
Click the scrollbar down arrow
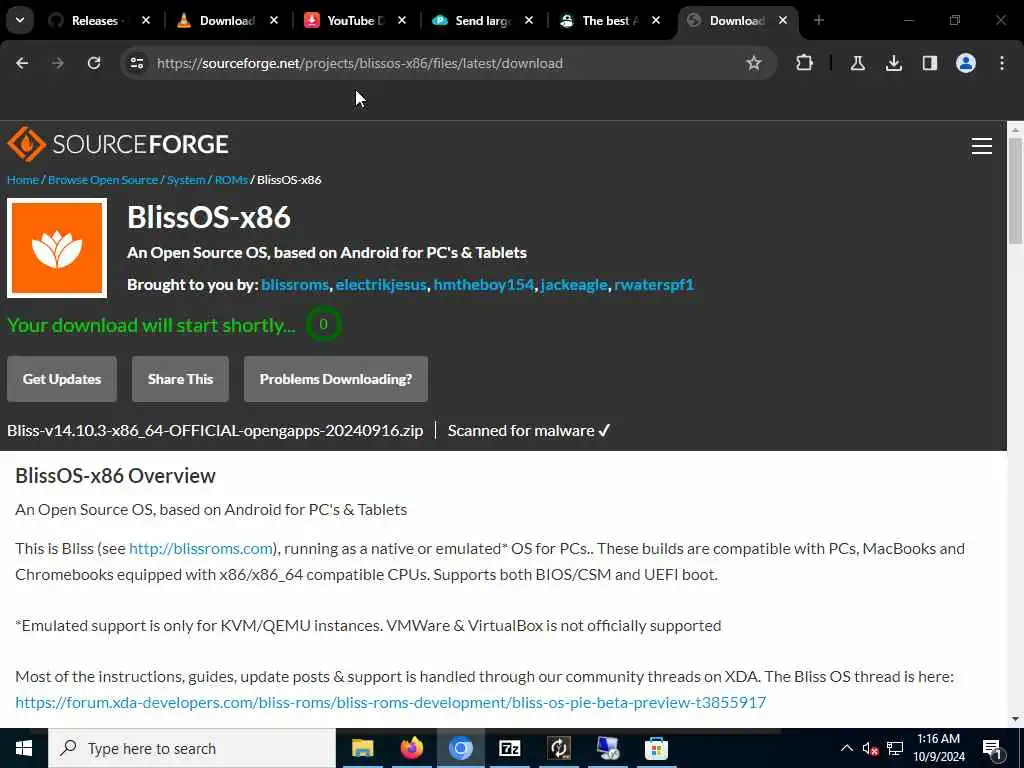tap(1015, 719)
